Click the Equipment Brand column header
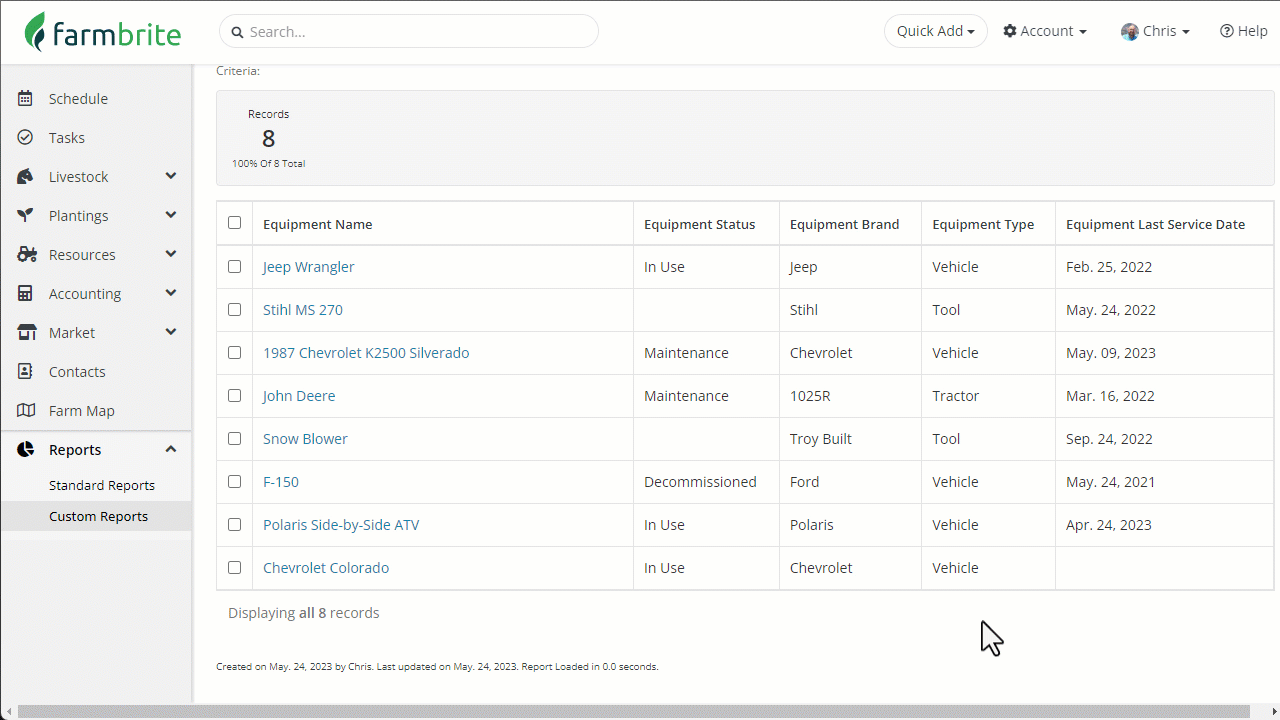This screenshot has height=720, width=1280. 845,224
